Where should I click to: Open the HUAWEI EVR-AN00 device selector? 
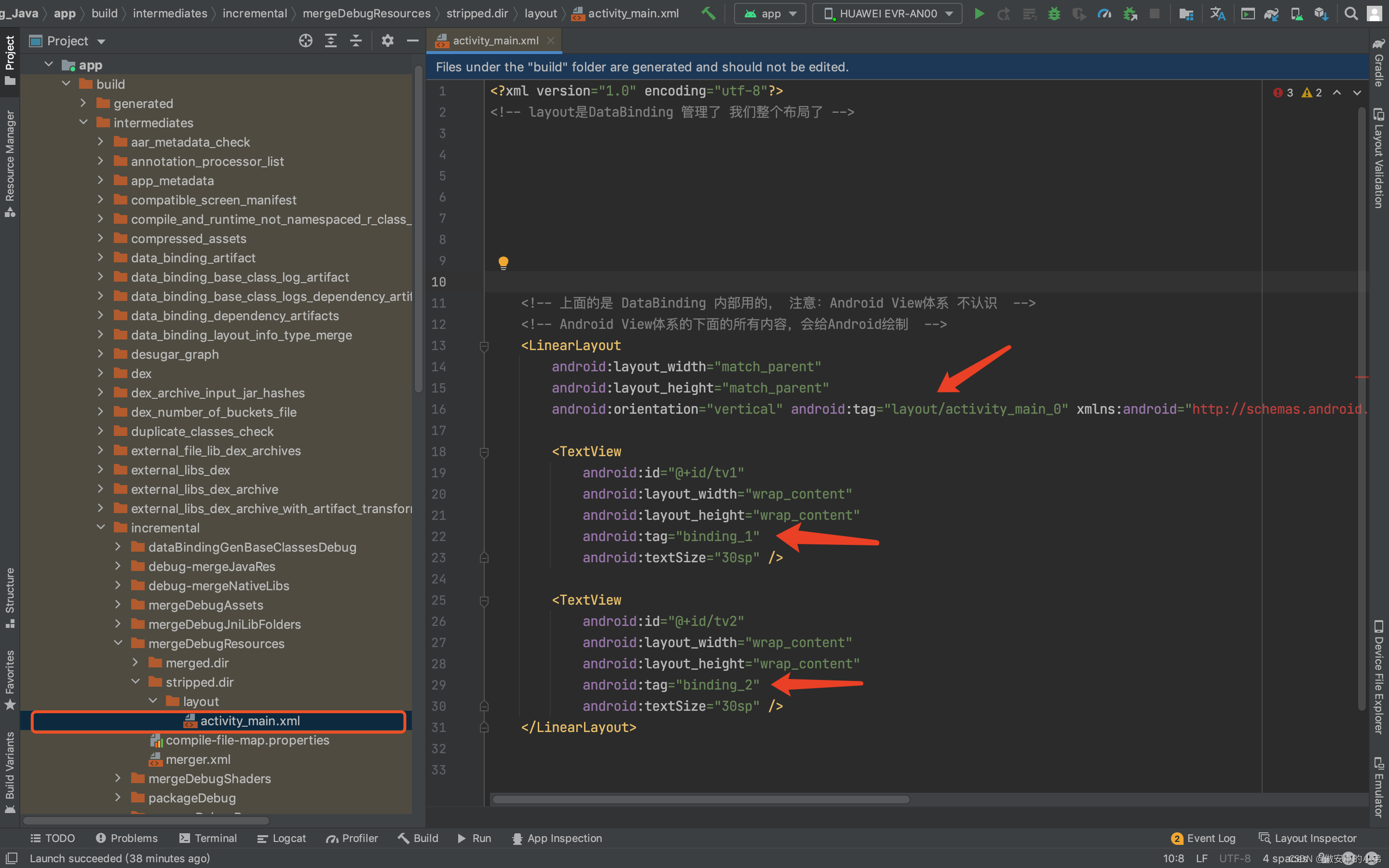pyautogui.click(x=887, y=13)
